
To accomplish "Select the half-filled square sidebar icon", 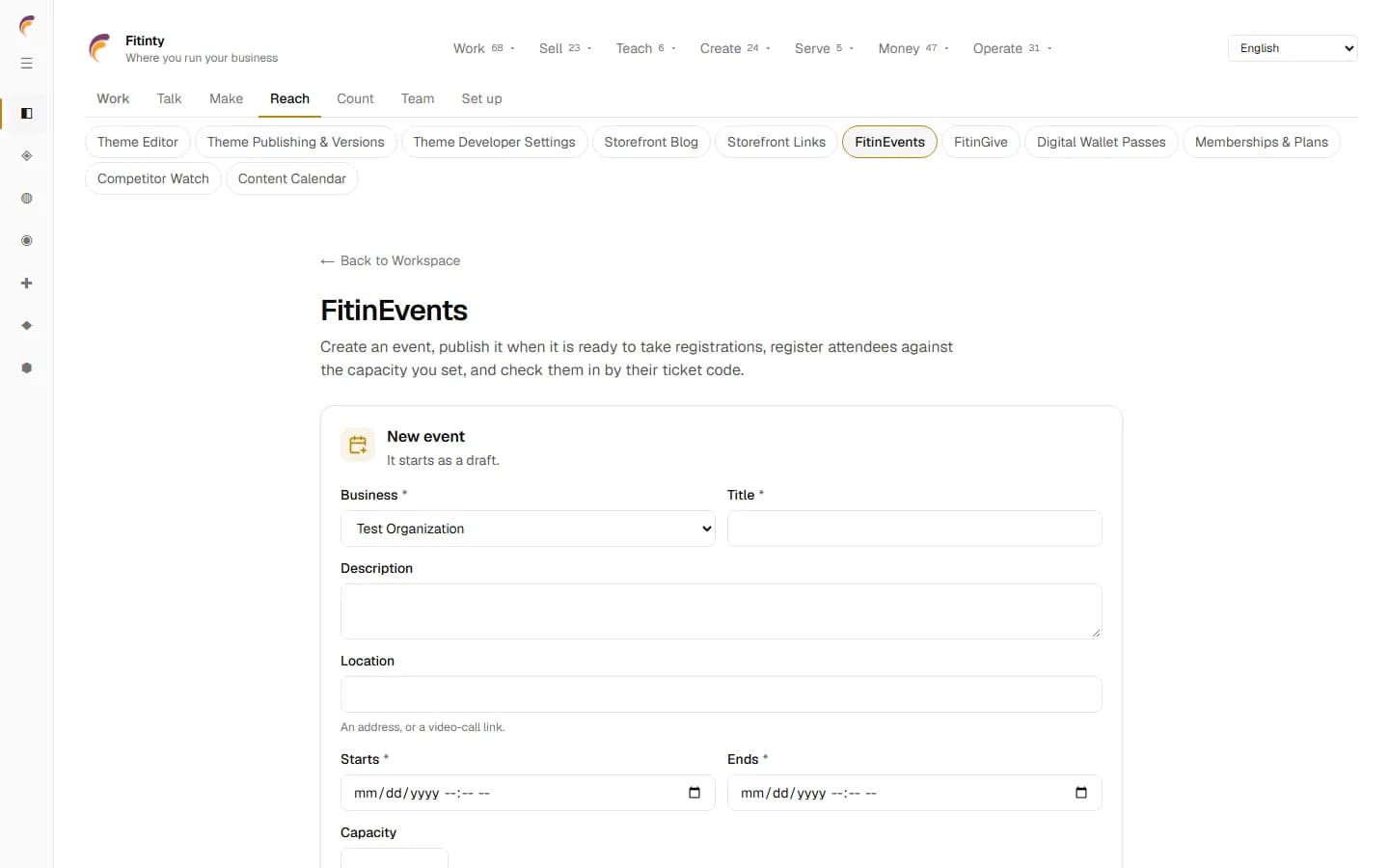I will (x=27, y=114).
